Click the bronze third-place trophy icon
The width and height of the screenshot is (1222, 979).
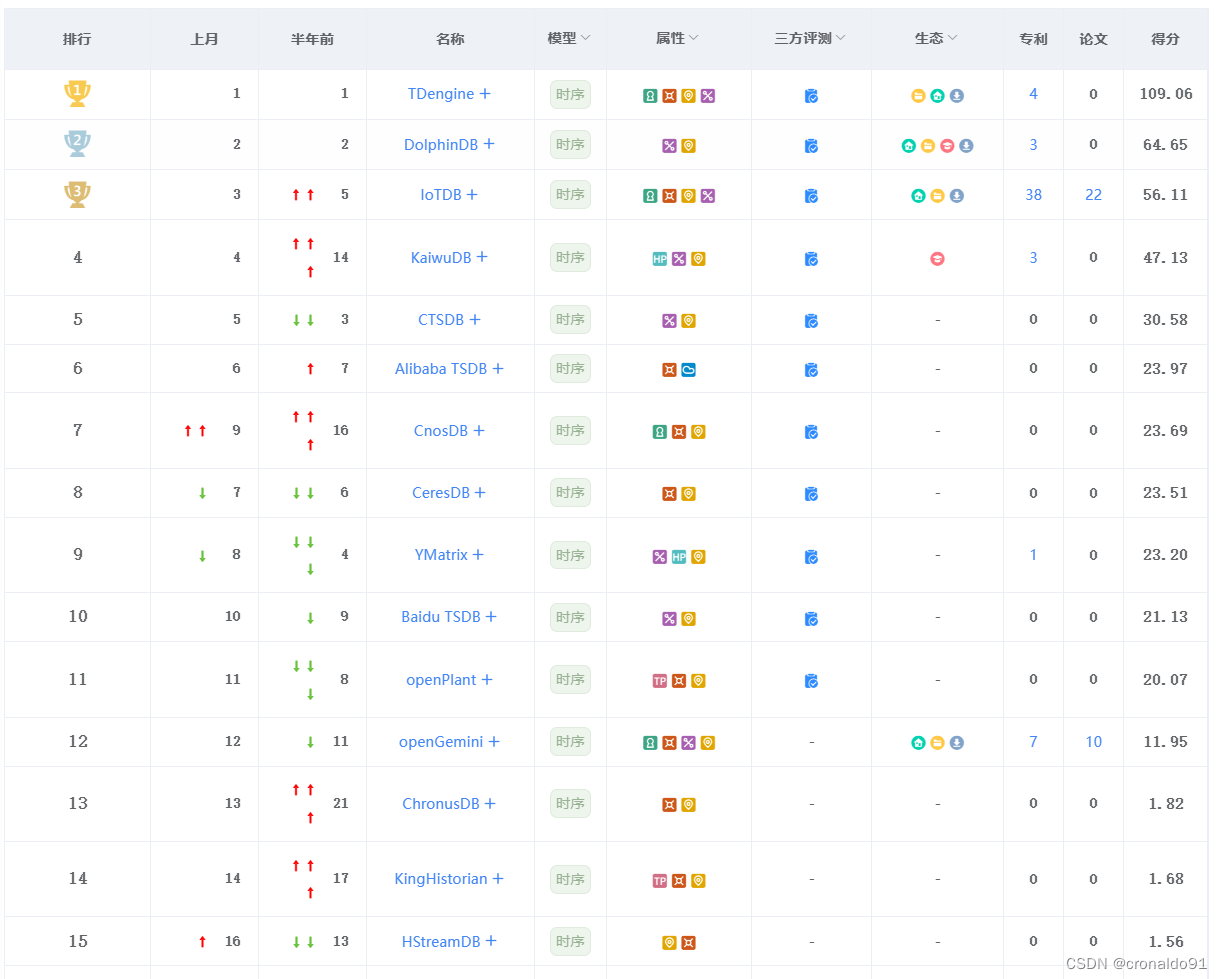tap(77, 194)
